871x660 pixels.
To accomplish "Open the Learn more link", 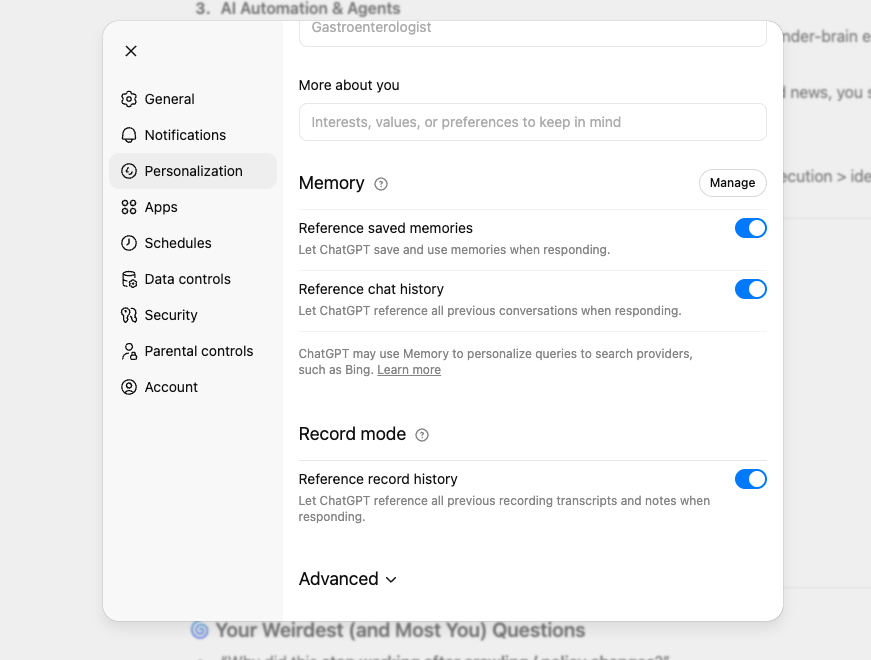I will [x=409, y=370].
